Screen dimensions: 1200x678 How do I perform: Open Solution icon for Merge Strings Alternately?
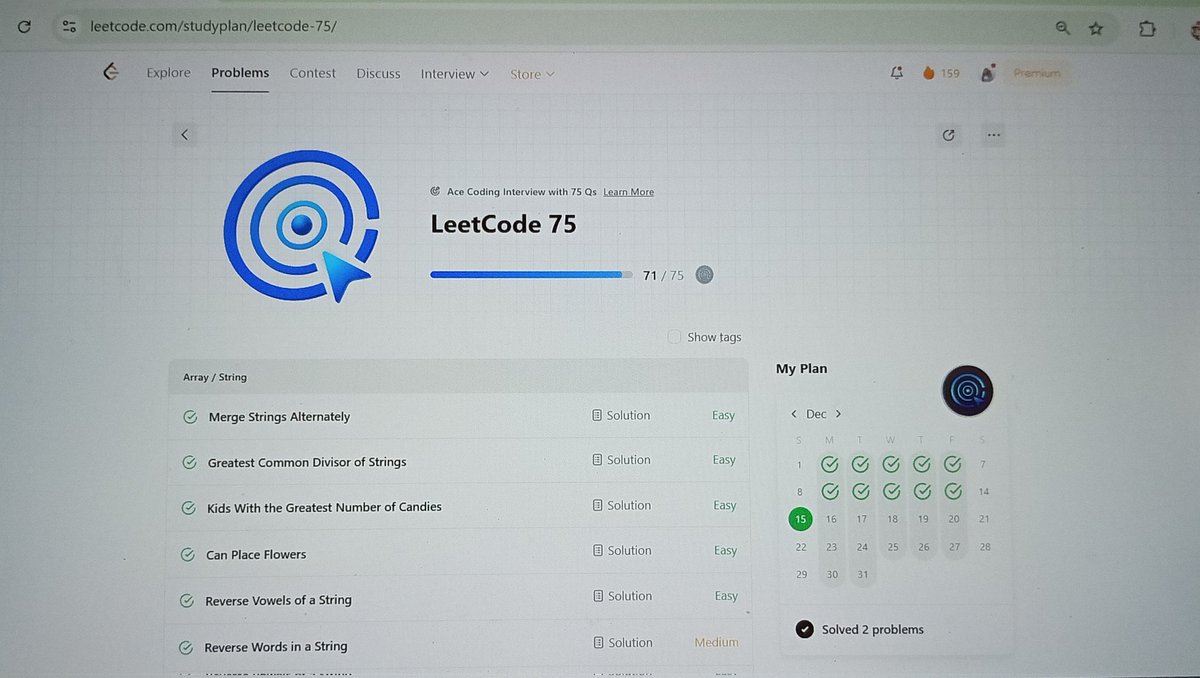tap(597, 415)
